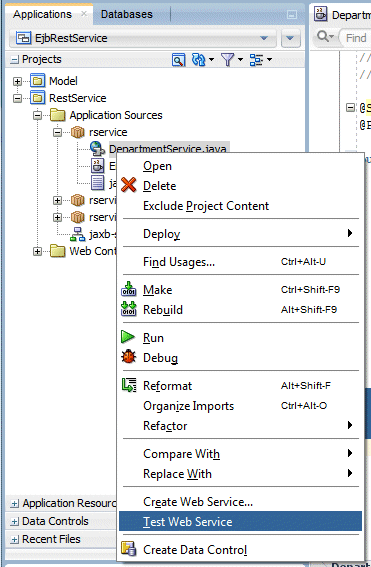Click the filter funnel icon
This screenshot has height=567, width=371.
pyautogui.click(x=227, y=60)
